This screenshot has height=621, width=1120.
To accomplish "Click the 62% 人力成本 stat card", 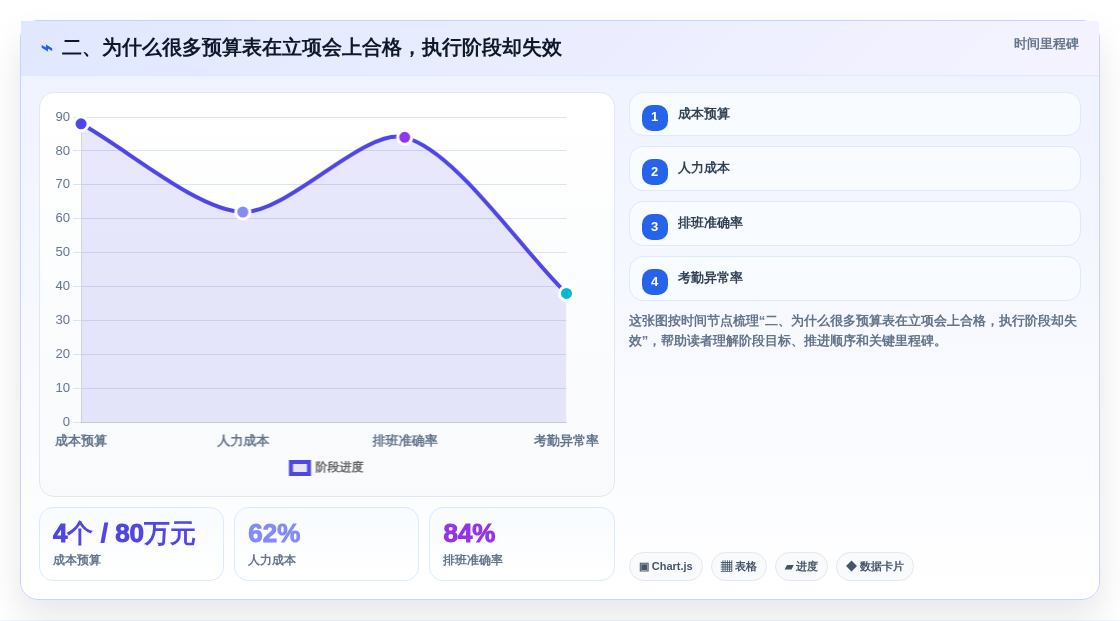I will click(x=326, y=545).
